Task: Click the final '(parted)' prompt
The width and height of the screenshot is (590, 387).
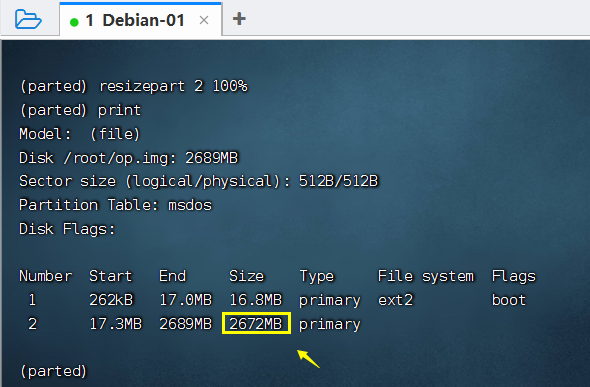Action: [x=53, y=371]
